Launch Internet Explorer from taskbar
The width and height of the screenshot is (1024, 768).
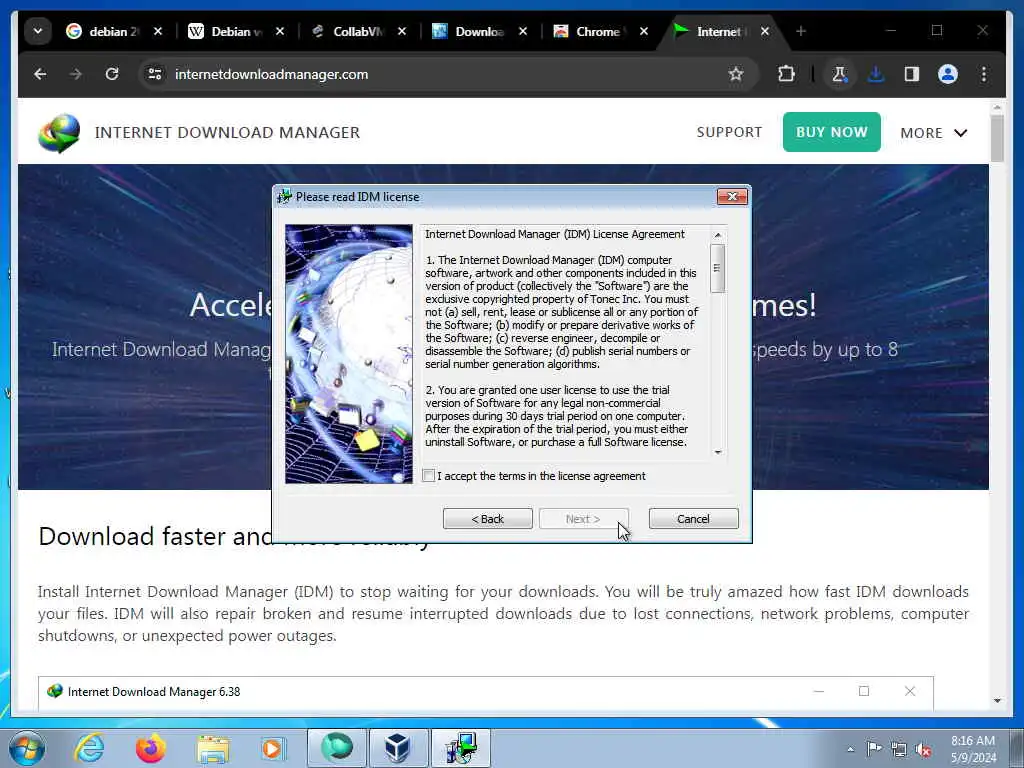(x=89, y=748)
